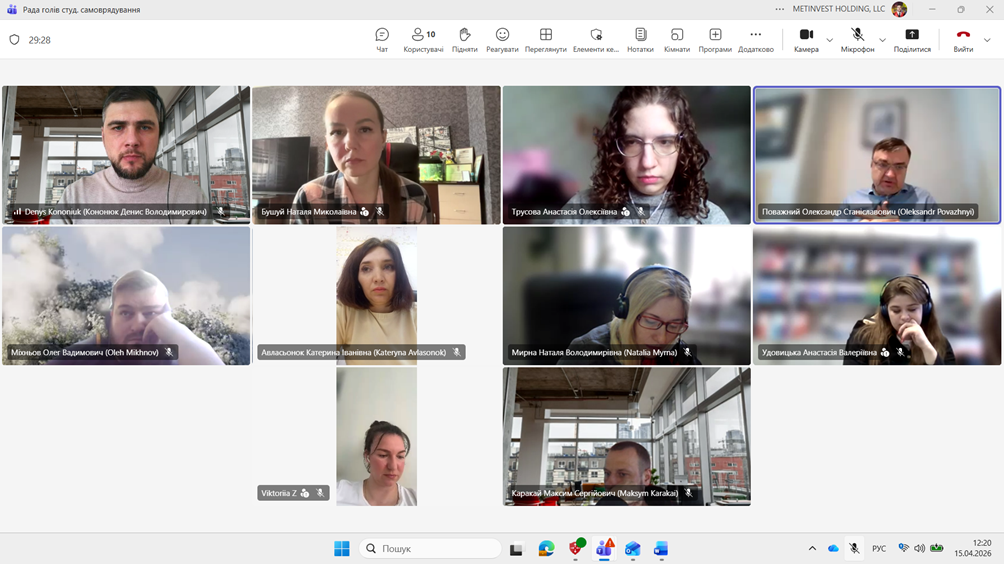
Task: Show the Користувачі participants list
Action: click(423, 39)
